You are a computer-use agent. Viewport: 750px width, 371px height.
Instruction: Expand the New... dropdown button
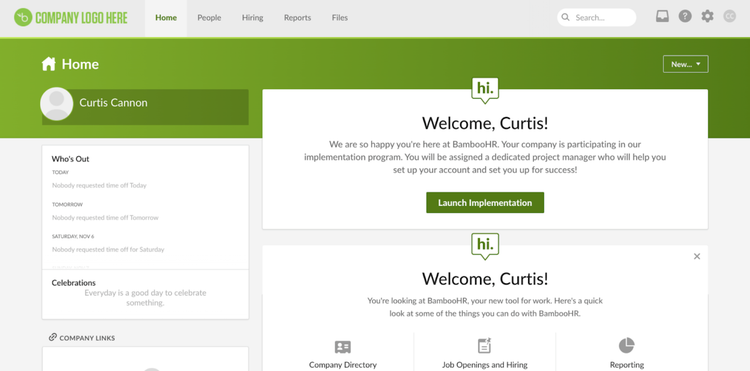pos(685,64)
